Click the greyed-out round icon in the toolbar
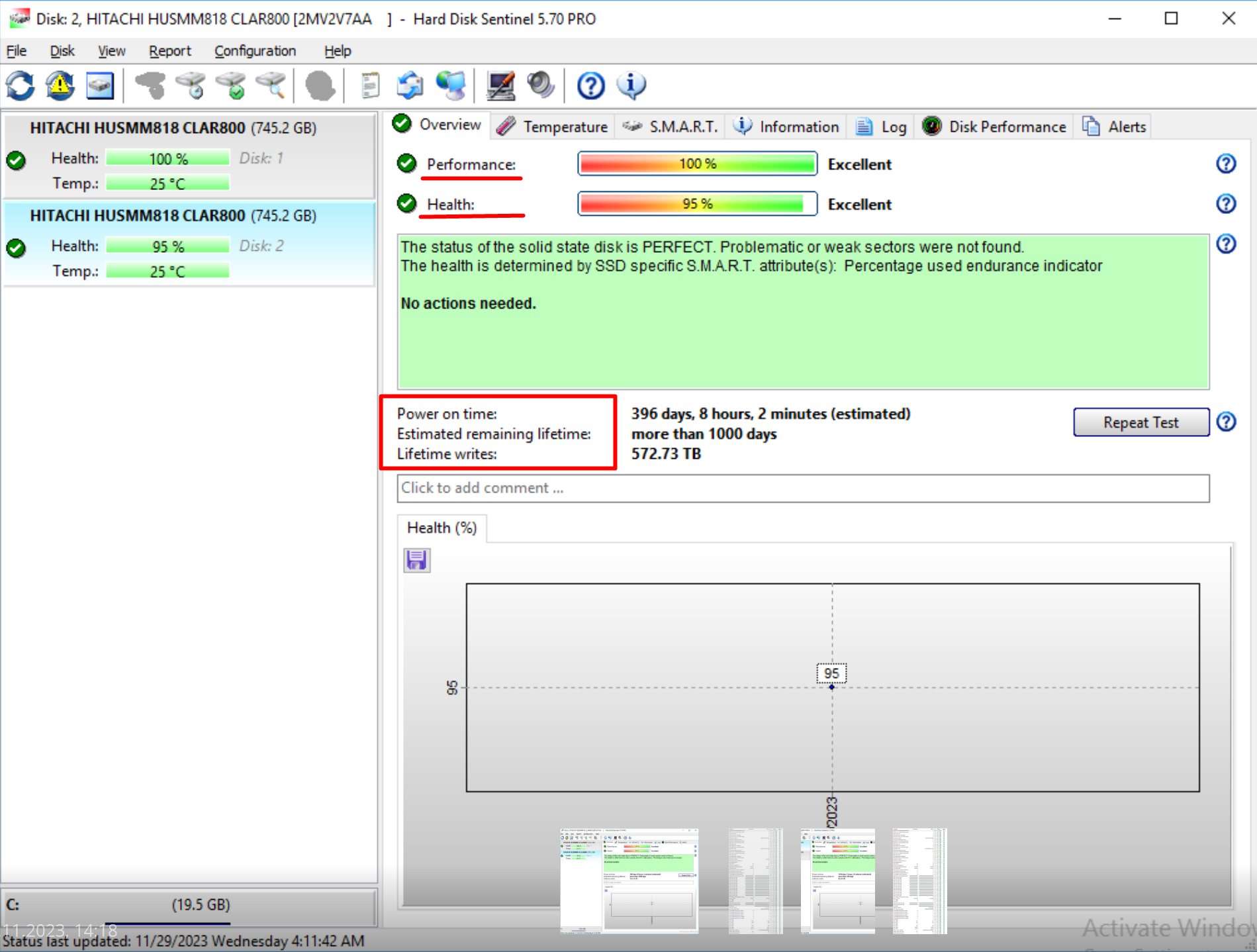 click(320, 86)
